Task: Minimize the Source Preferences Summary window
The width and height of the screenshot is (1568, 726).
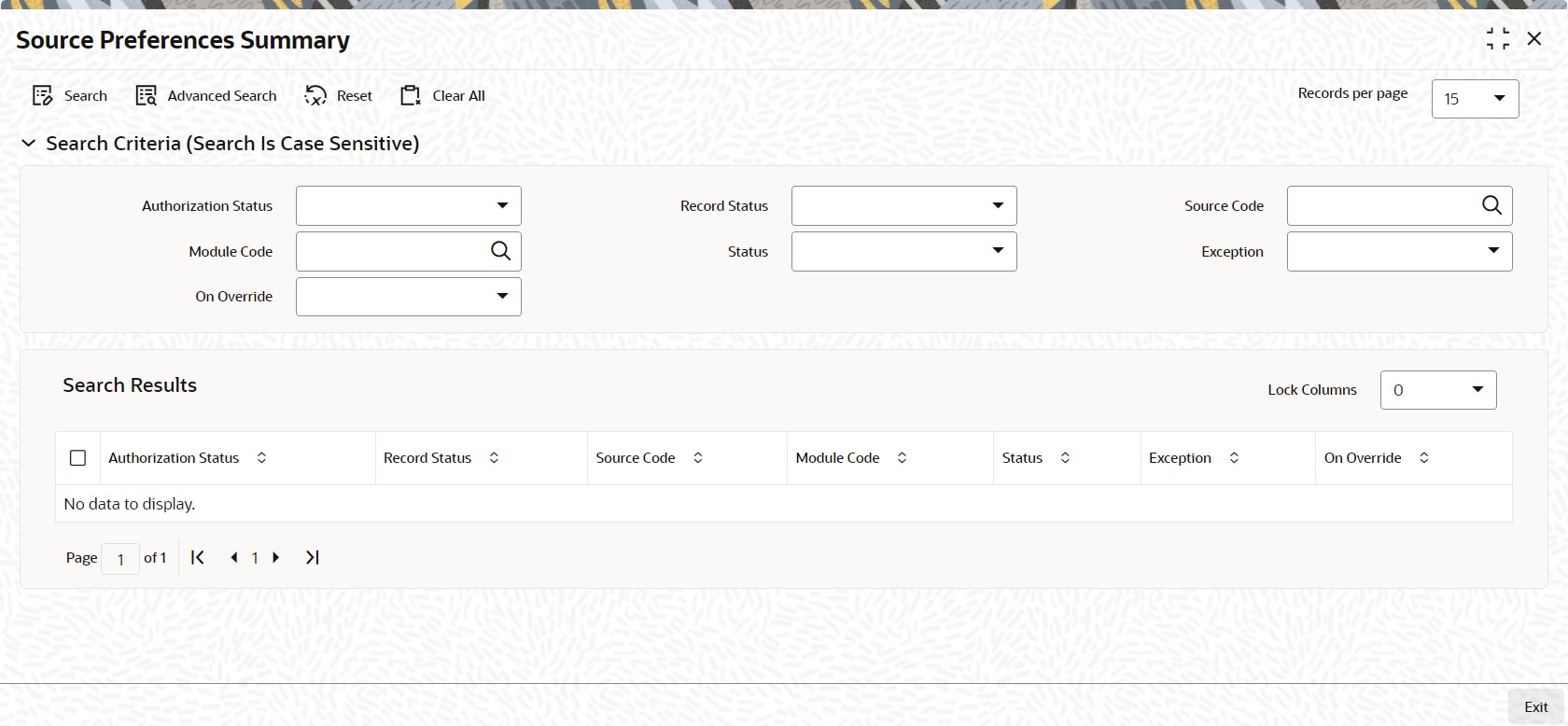Action: point(1497,38)
